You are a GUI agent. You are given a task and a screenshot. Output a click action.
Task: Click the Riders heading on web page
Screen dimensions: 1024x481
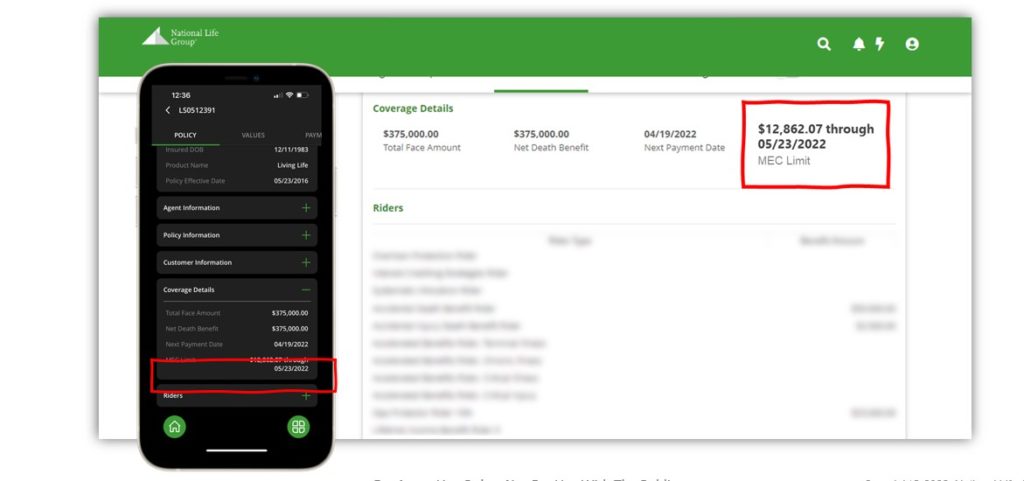click(x=388, y=208)
